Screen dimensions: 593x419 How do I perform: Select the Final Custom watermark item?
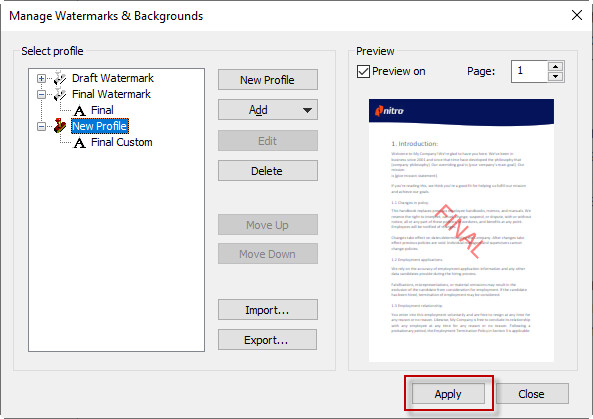pyautogui.click(x=121, y=143)
